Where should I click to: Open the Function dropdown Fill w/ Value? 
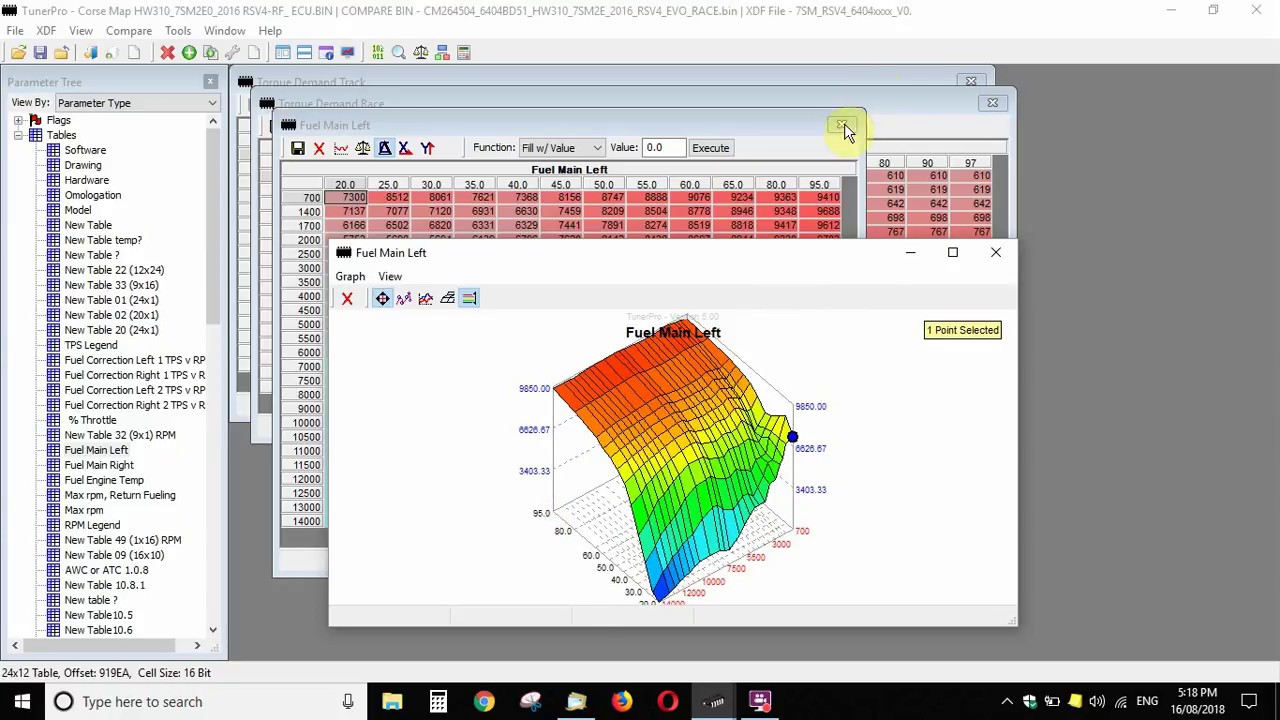click(562, 148)
